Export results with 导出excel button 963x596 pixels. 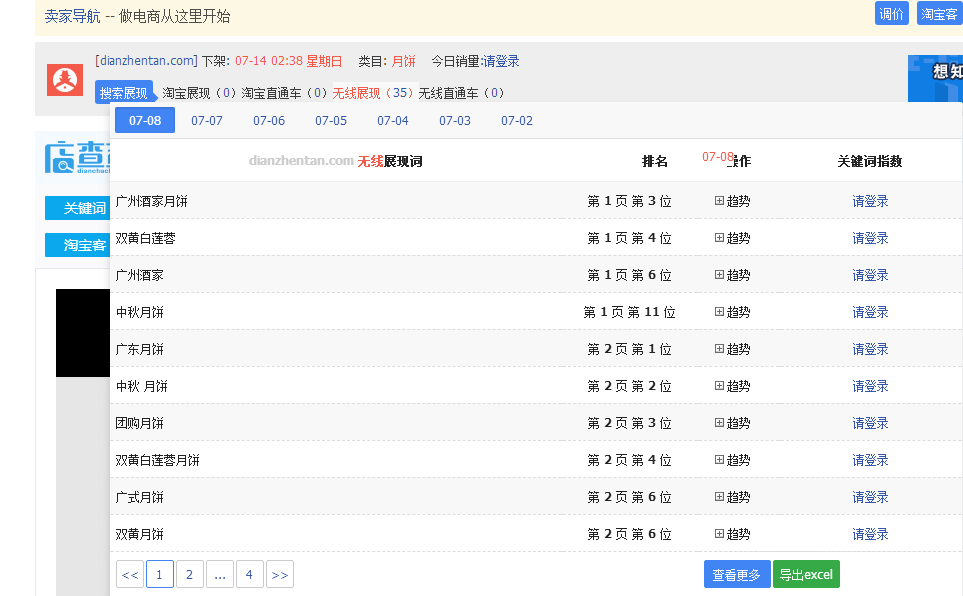click(806, 574)
